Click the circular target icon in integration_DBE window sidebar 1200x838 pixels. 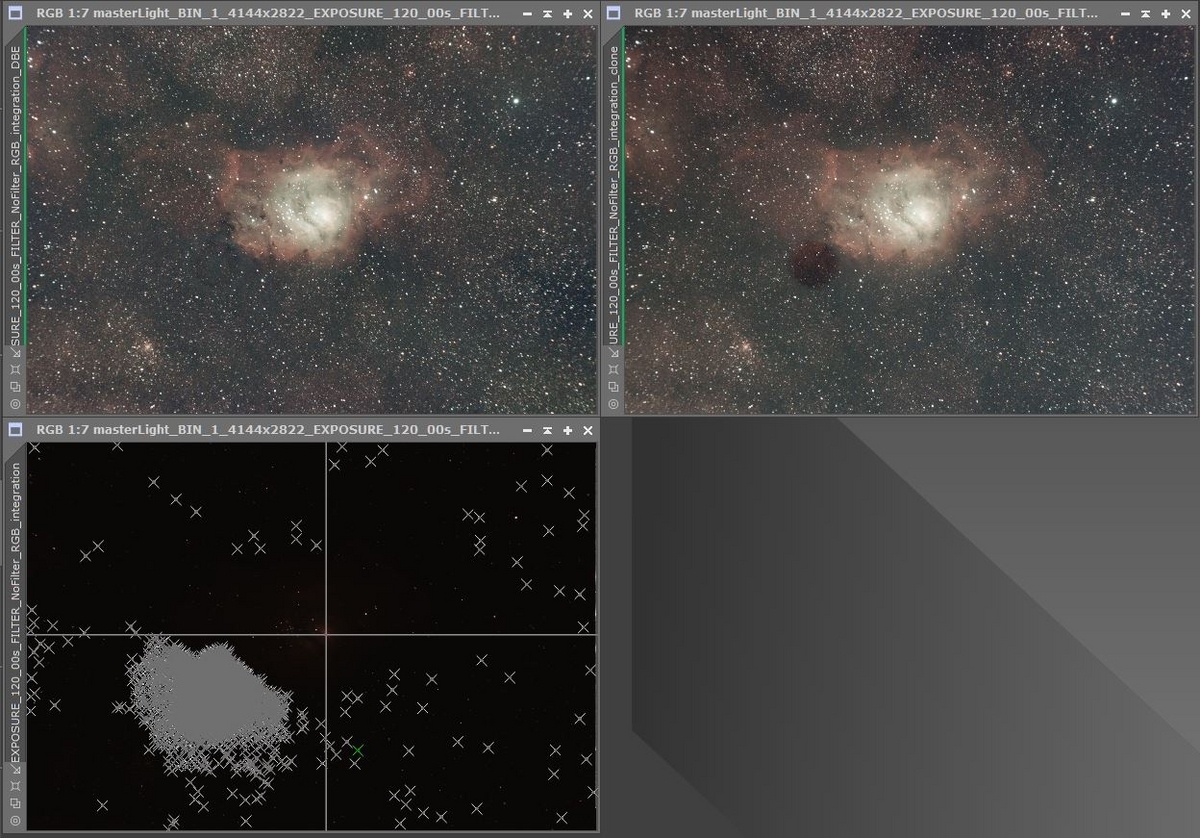coord(15,403)
